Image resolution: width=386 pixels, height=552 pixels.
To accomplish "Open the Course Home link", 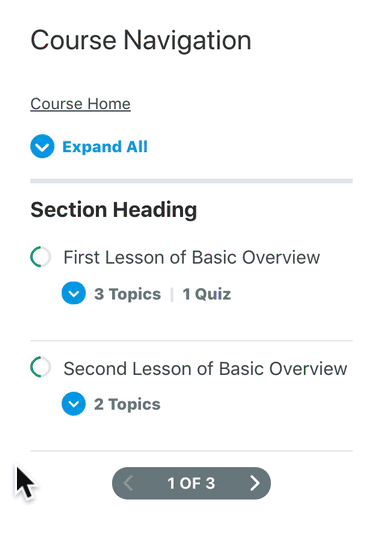I will 80,104.
